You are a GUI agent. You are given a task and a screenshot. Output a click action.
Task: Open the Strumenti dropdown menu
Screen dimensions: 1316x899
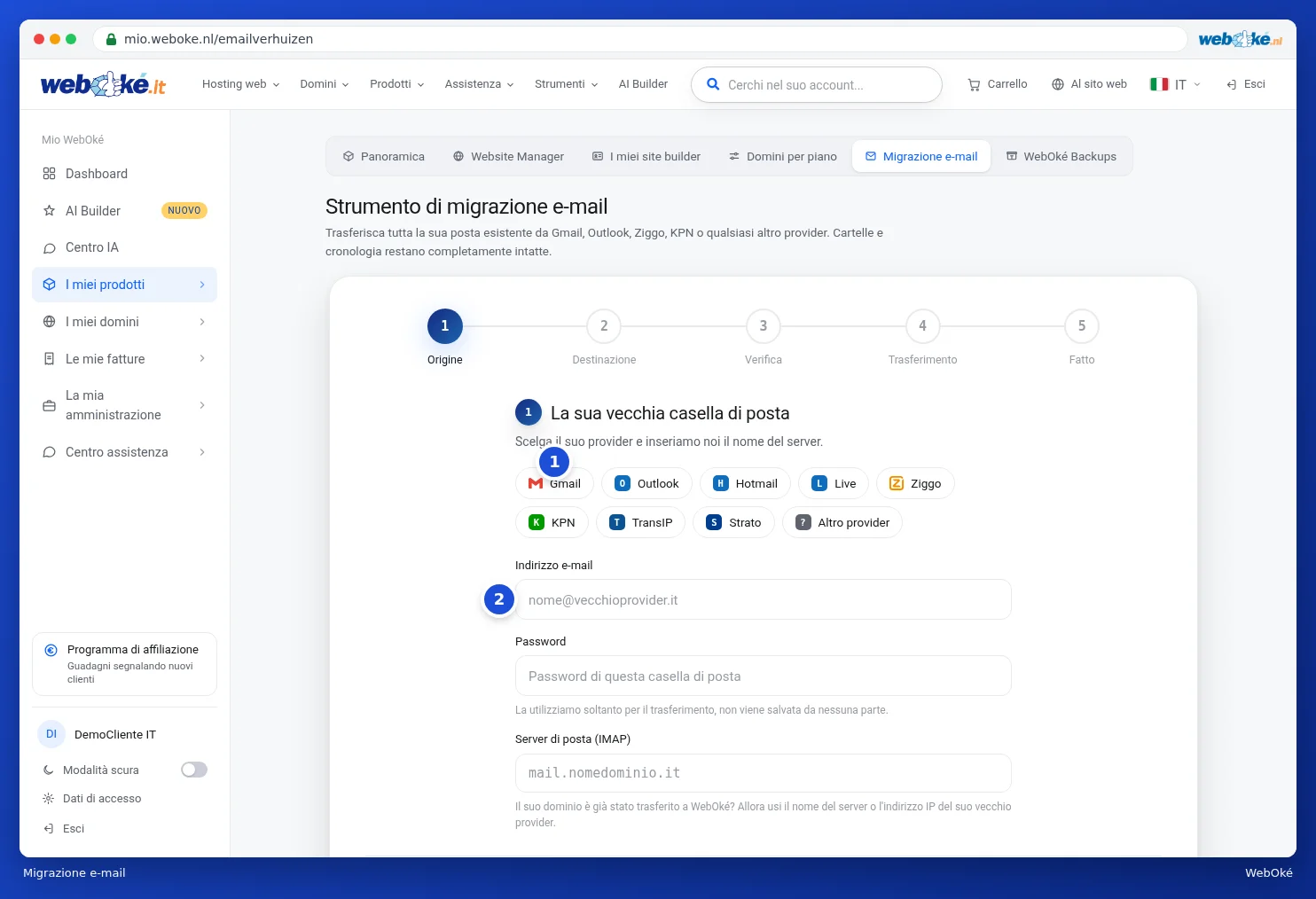tap(566, 84)
